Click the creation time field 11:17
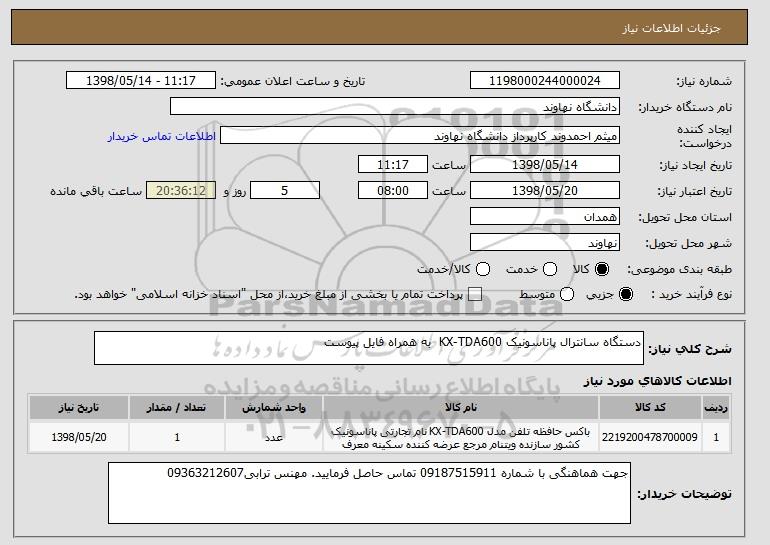 tap(393, 164)
